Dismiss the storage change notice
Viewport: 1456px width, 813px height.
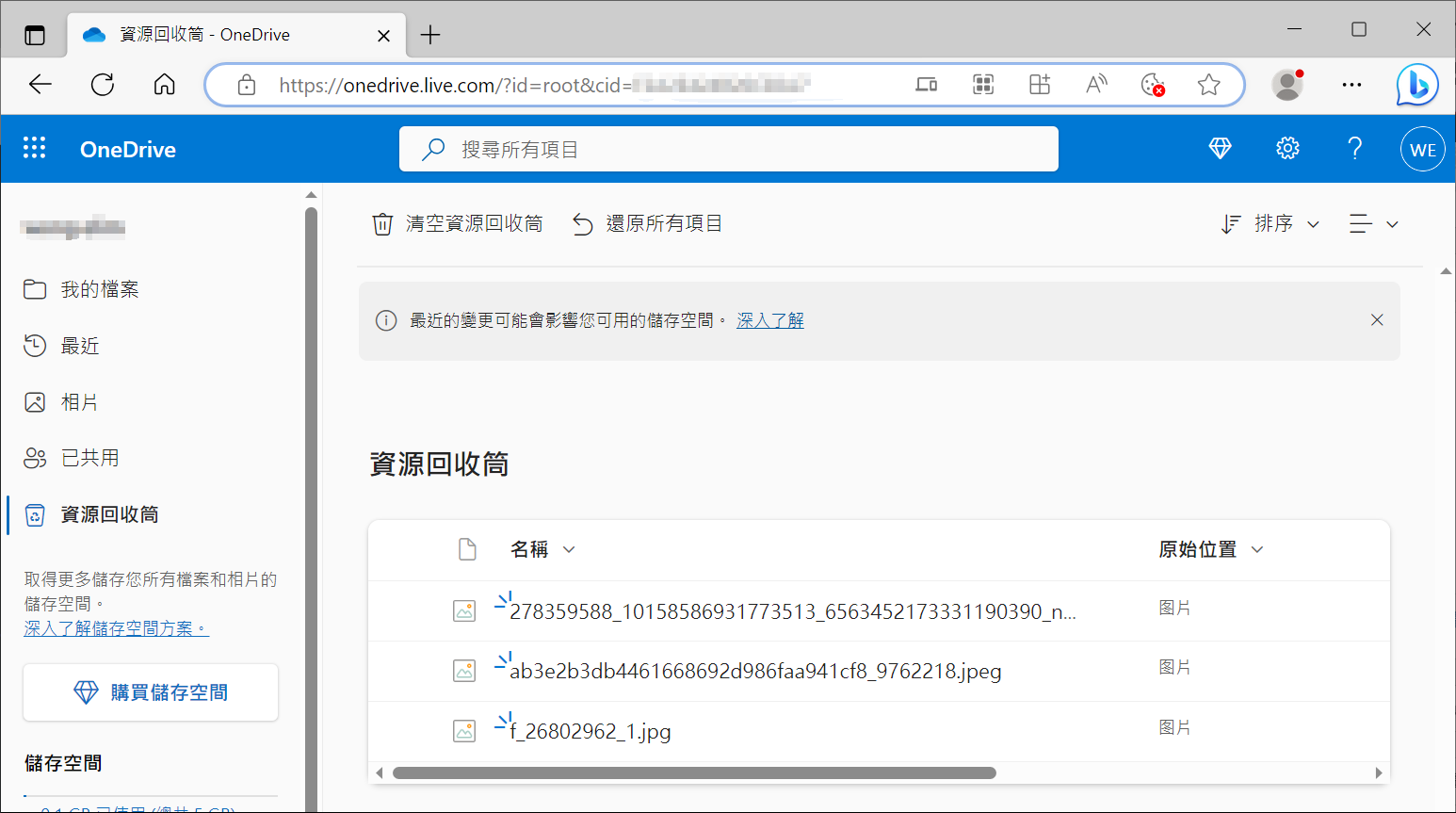point(1377,320)
